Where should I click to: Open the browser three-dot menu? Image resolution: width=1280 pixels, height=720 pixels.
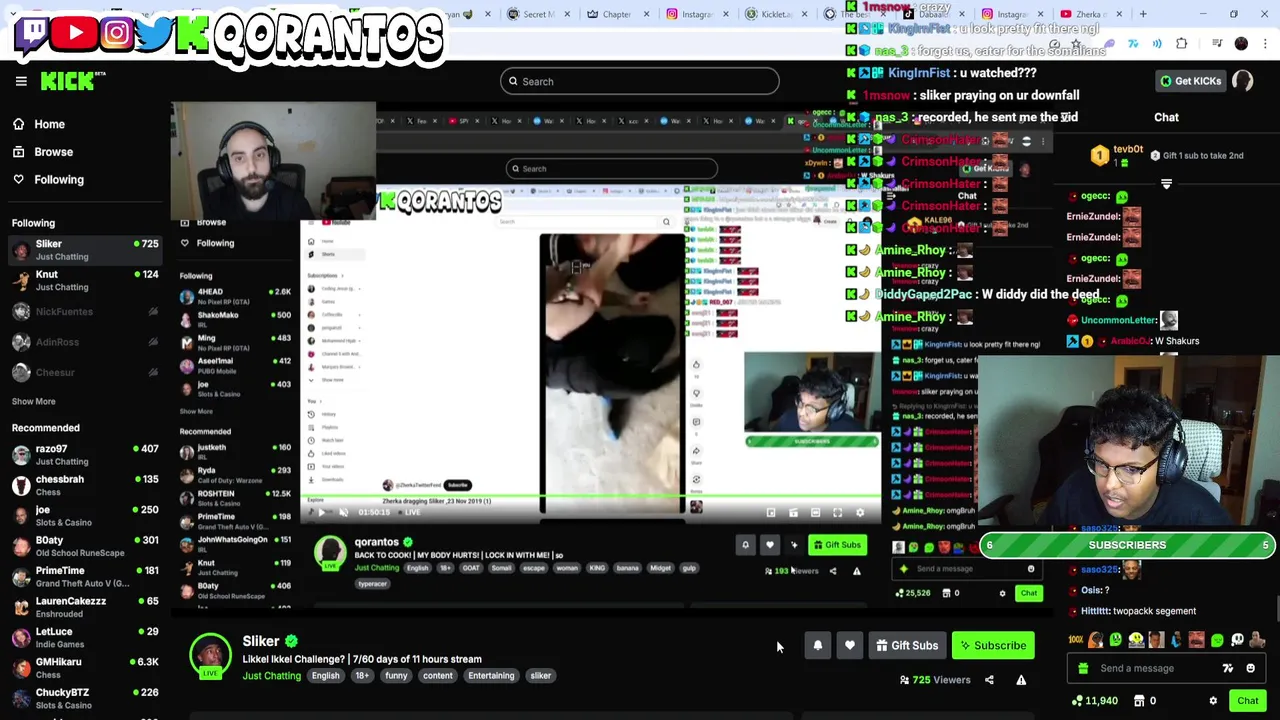1264,44
